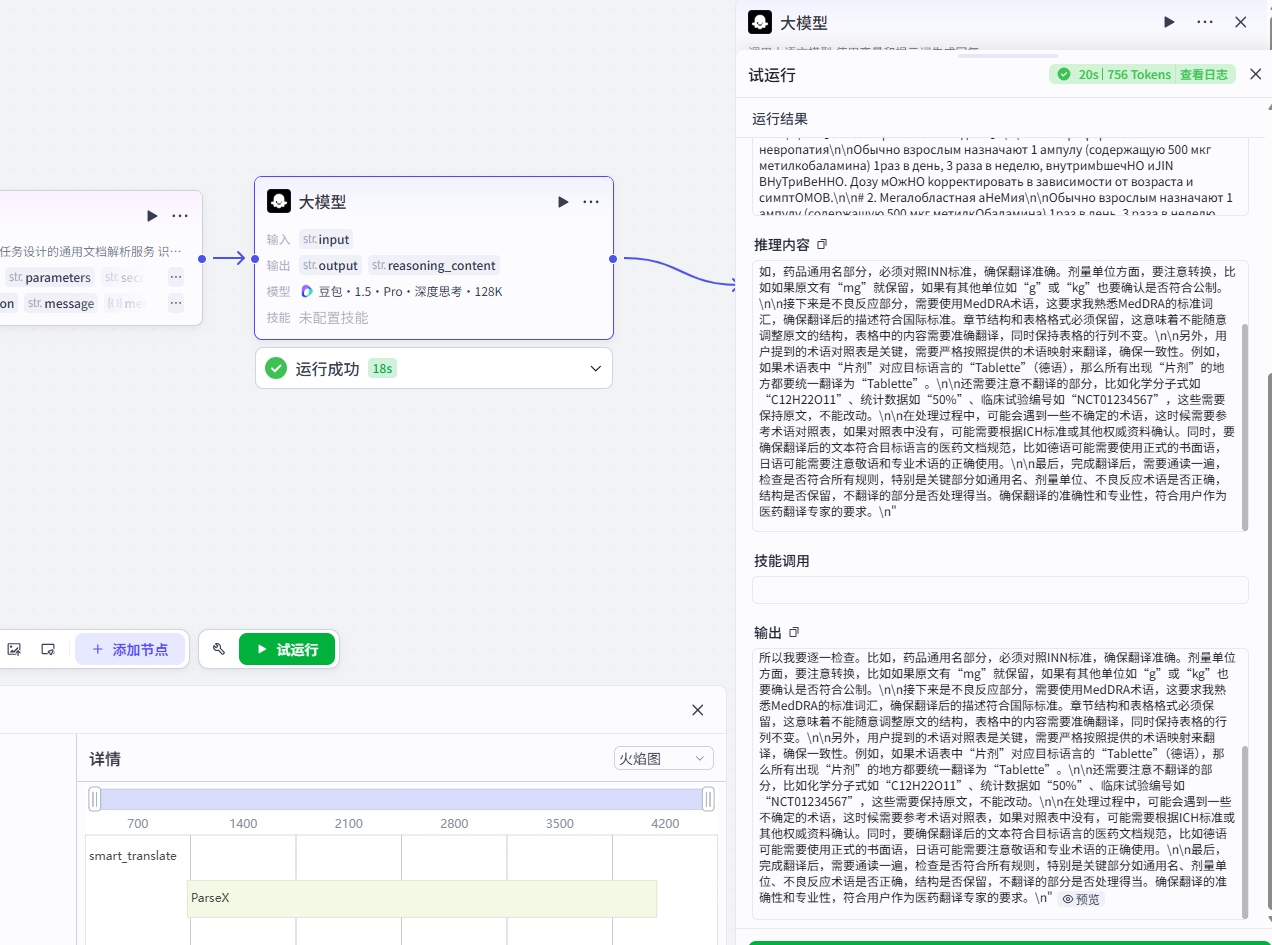Click the 大模型 node's black avatar icon on canvas
The height and width of the screenshot is (945, 1272).
(279, 201)
